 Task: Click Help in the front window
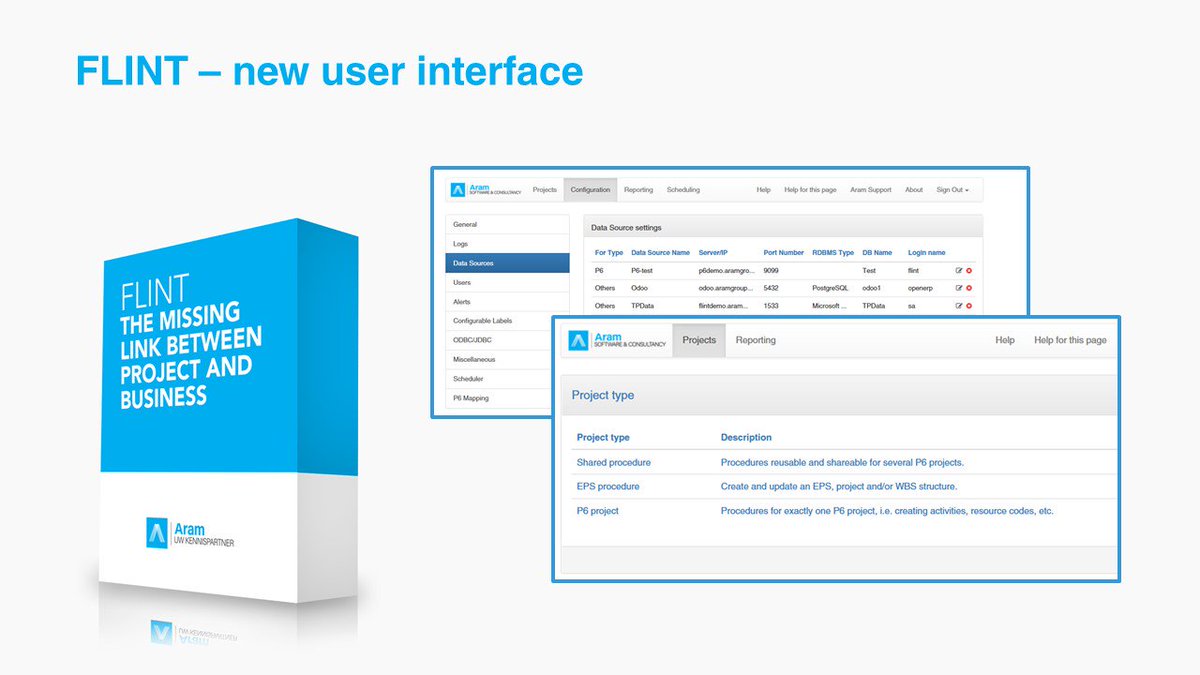pos(1005,340)
